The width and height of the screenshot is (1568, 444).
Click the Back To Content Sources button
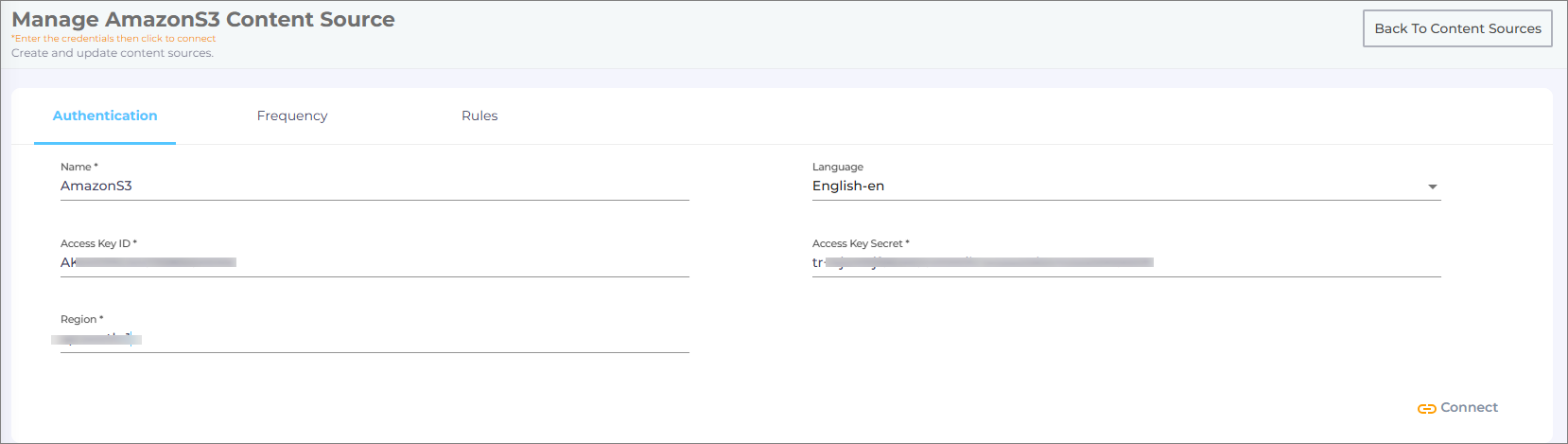1456,28
